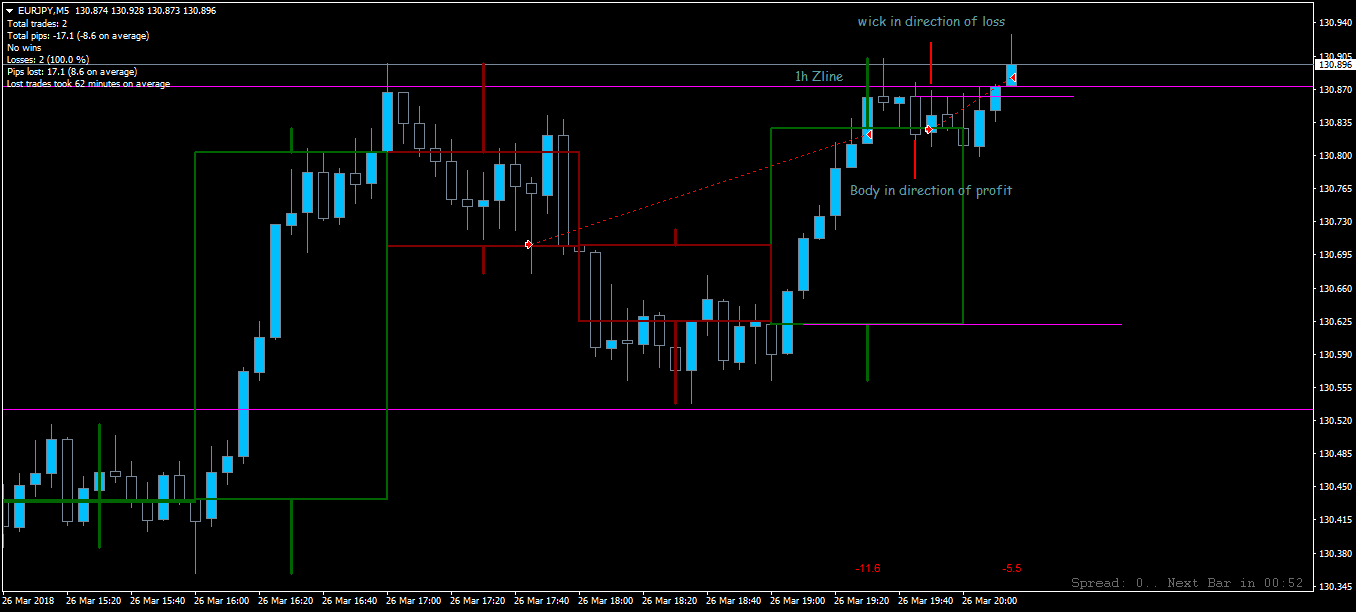Click the '26 Mar 17:40' time label
Image resolution: width=1356 pixels, height=612 pixels.
tap(541, 602)
